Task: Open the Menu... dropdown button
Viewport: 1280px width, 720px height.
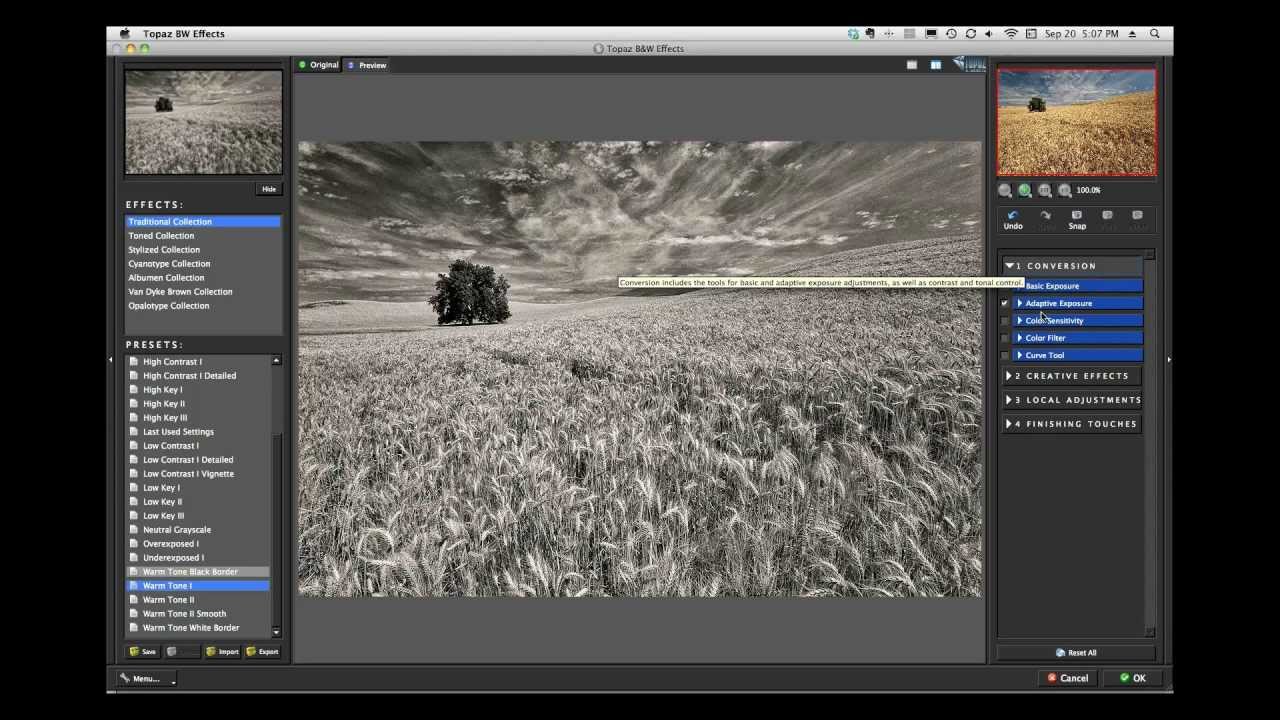Action: [146, 679]
